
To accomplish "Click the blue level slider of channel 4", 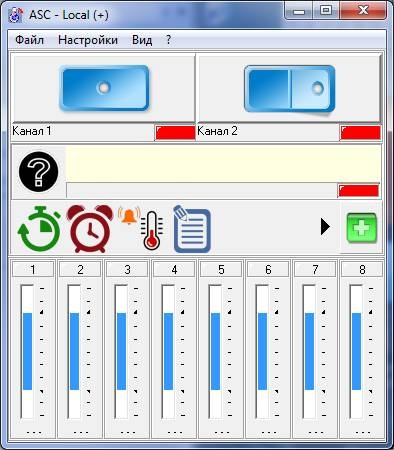I will tap(168, 351).
